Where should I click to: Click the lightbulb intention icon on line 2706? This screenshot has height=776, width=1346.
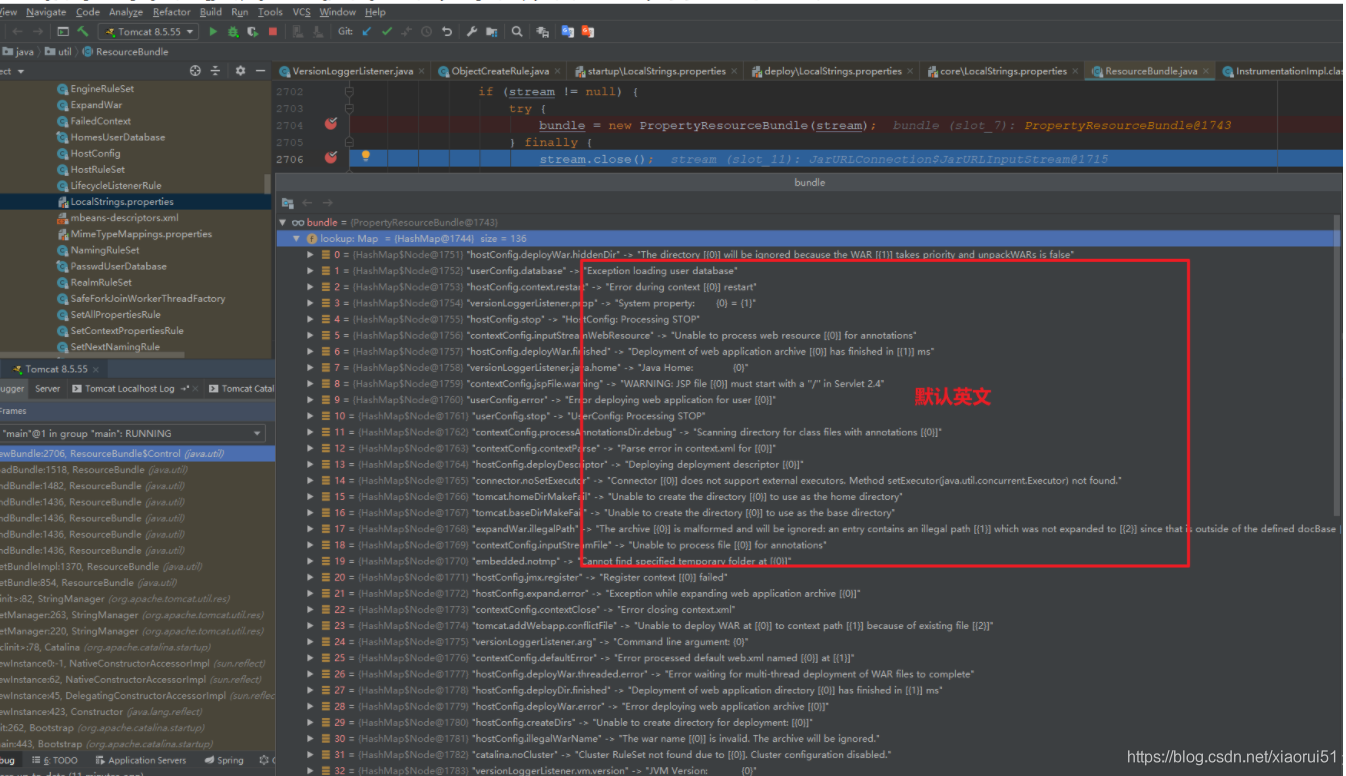366,157
